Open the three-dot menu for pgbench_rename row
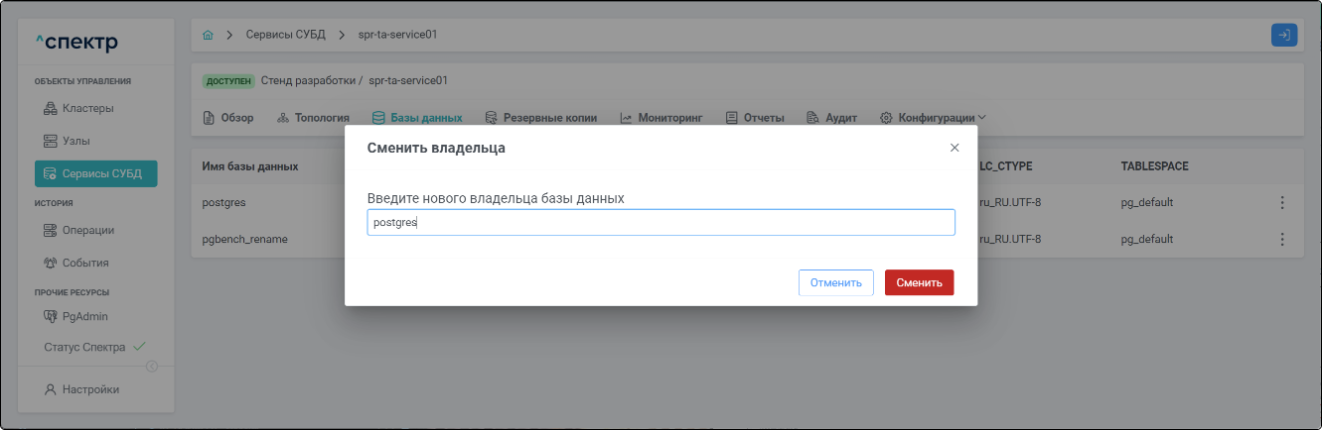 pyautogui.click(x=1281, y=240)
